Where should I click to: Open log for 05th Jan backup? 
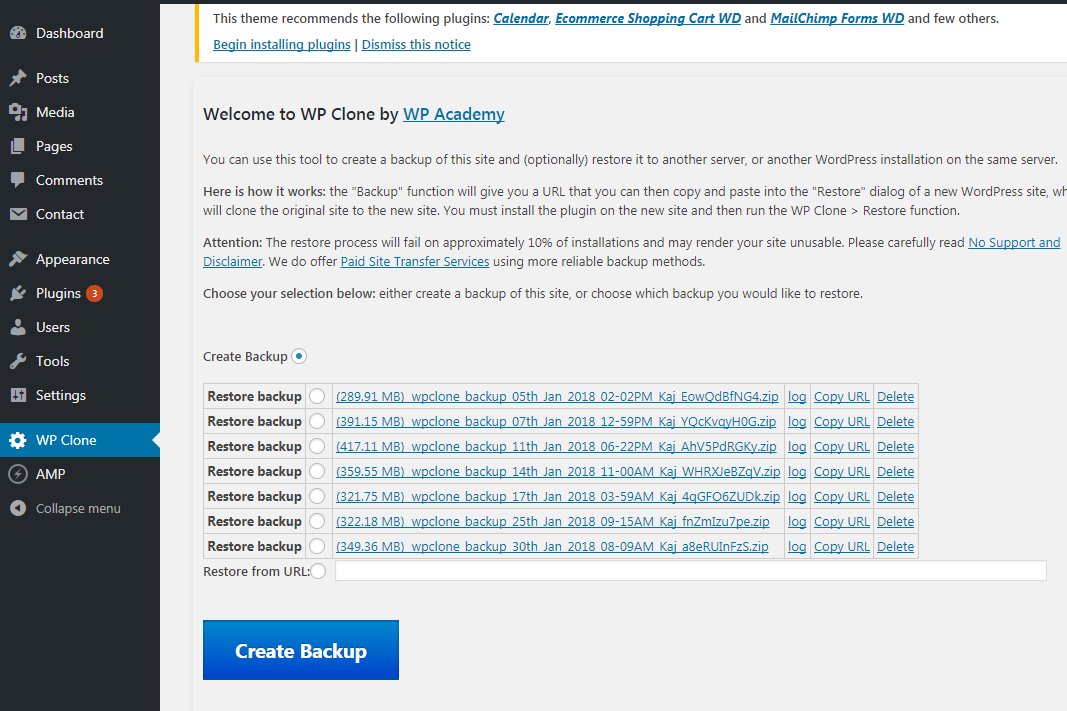click(x=797, y=396)
